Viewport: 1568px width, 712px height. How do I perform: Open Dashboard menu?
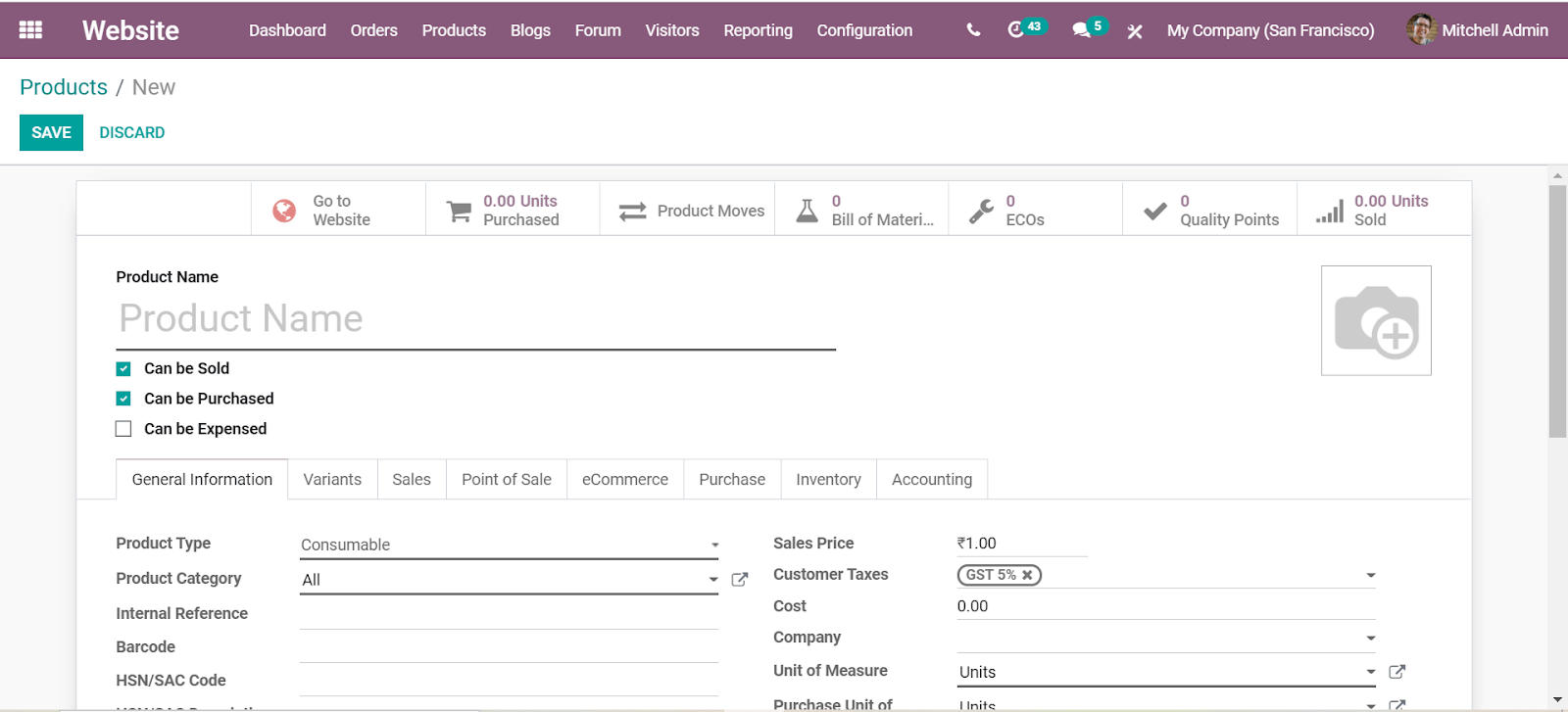click(x=287, y=30)
